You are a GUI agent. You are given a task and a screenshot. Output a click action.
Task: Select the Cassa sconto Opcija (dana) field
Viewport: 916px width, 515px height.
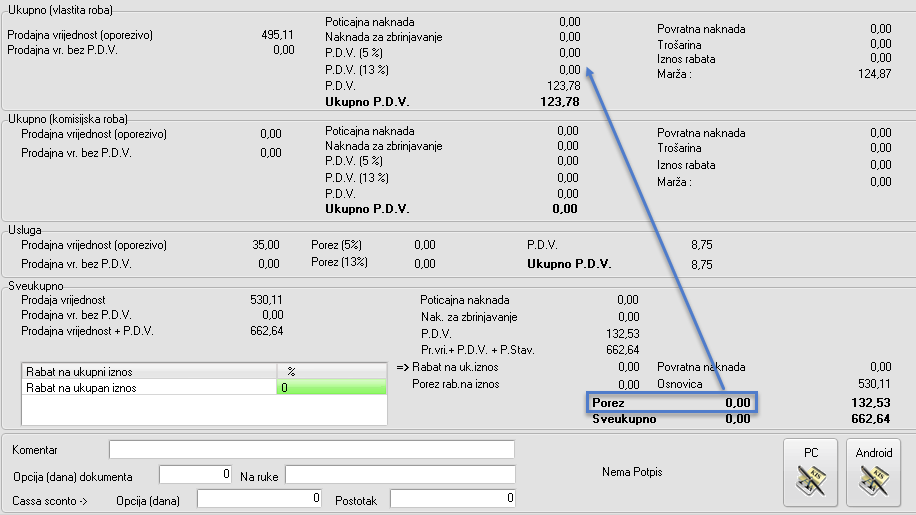tap(259, 498)
